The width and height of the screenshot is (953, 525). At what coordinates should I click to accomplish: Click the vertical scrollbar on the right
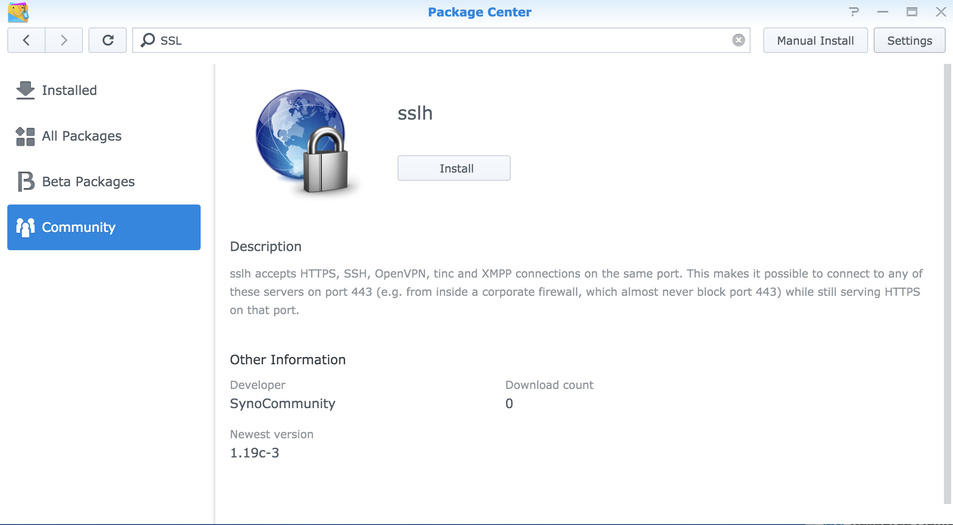949,284
